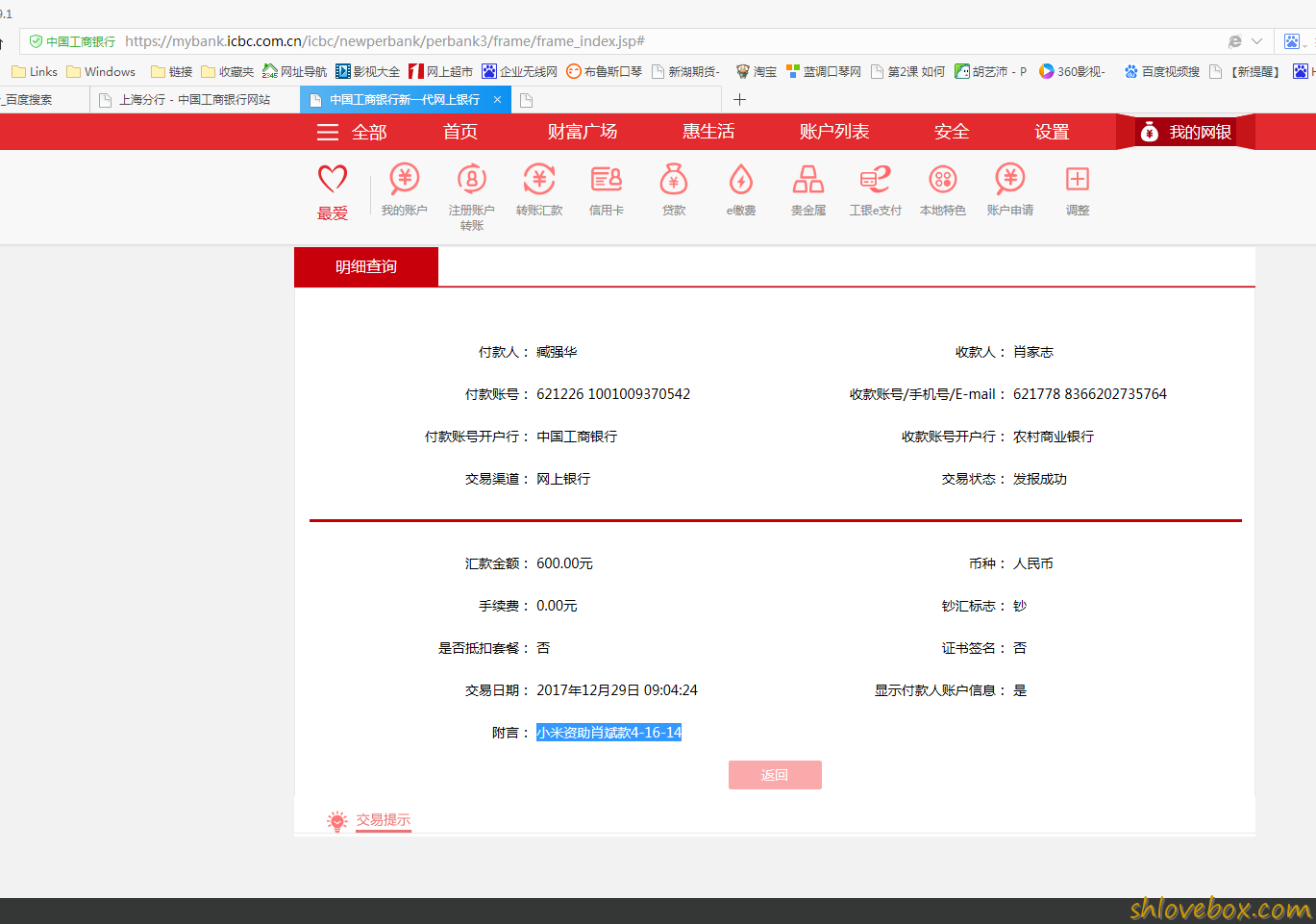Select the 安全 menu item
Screen dimensions: 1316x924
click(952, 132)
